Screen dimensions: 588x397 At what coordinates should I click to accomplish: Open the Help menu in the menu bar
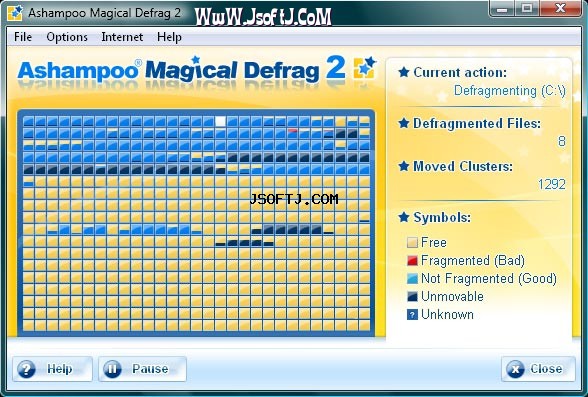169,37
